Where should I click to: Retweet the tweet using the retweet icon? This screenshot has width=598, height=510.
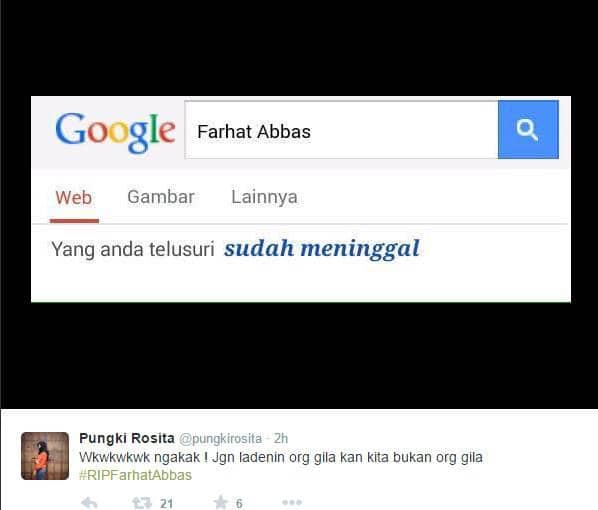[x=142, y=503]
